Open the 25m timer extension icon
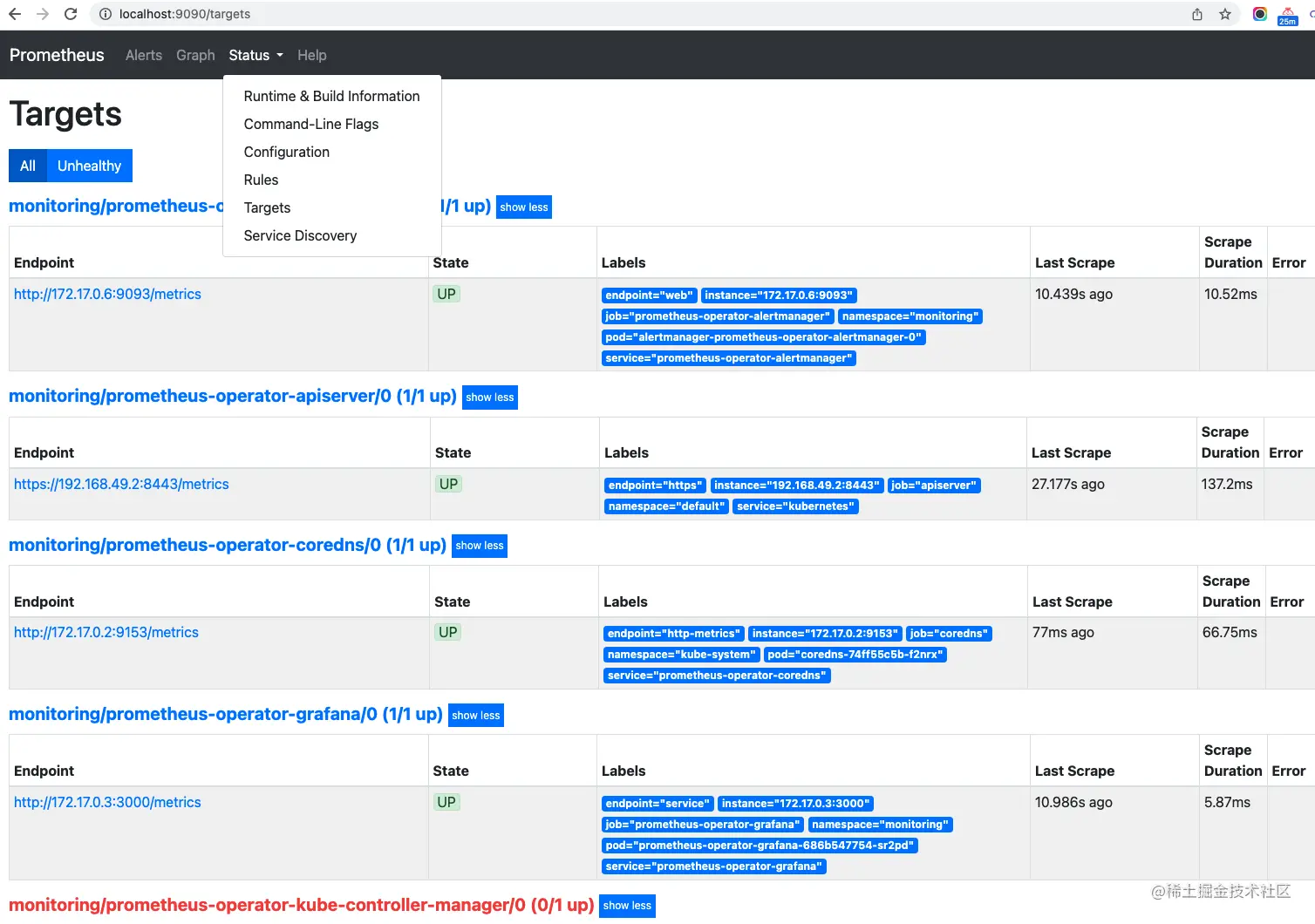The image size is (1315, 924). point(1288,16)
